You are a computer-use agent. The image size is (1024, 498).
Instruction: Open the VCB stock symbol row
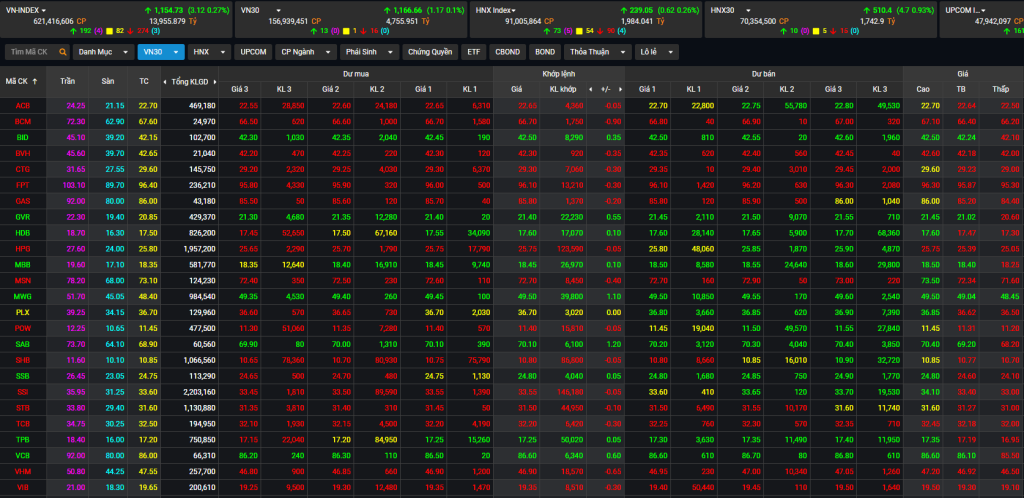click(x=22, y=454)
